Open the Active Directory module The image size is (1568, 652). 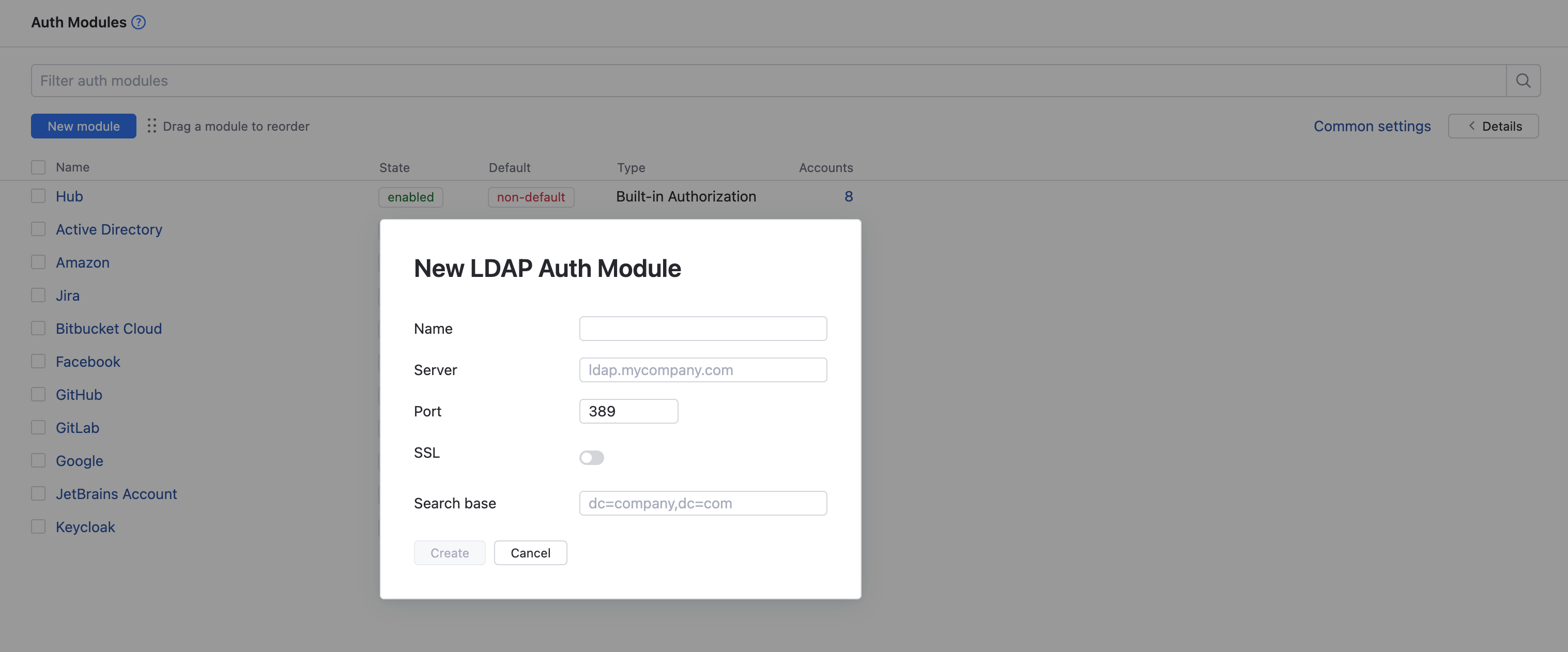109,229
